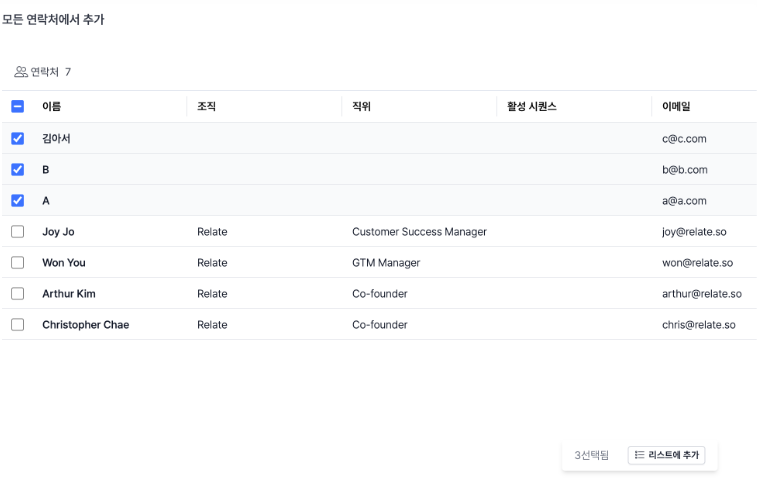Click Relate organization in Christopher Chae's row
This screenshot has width=757, height=480.
[212, 325]
